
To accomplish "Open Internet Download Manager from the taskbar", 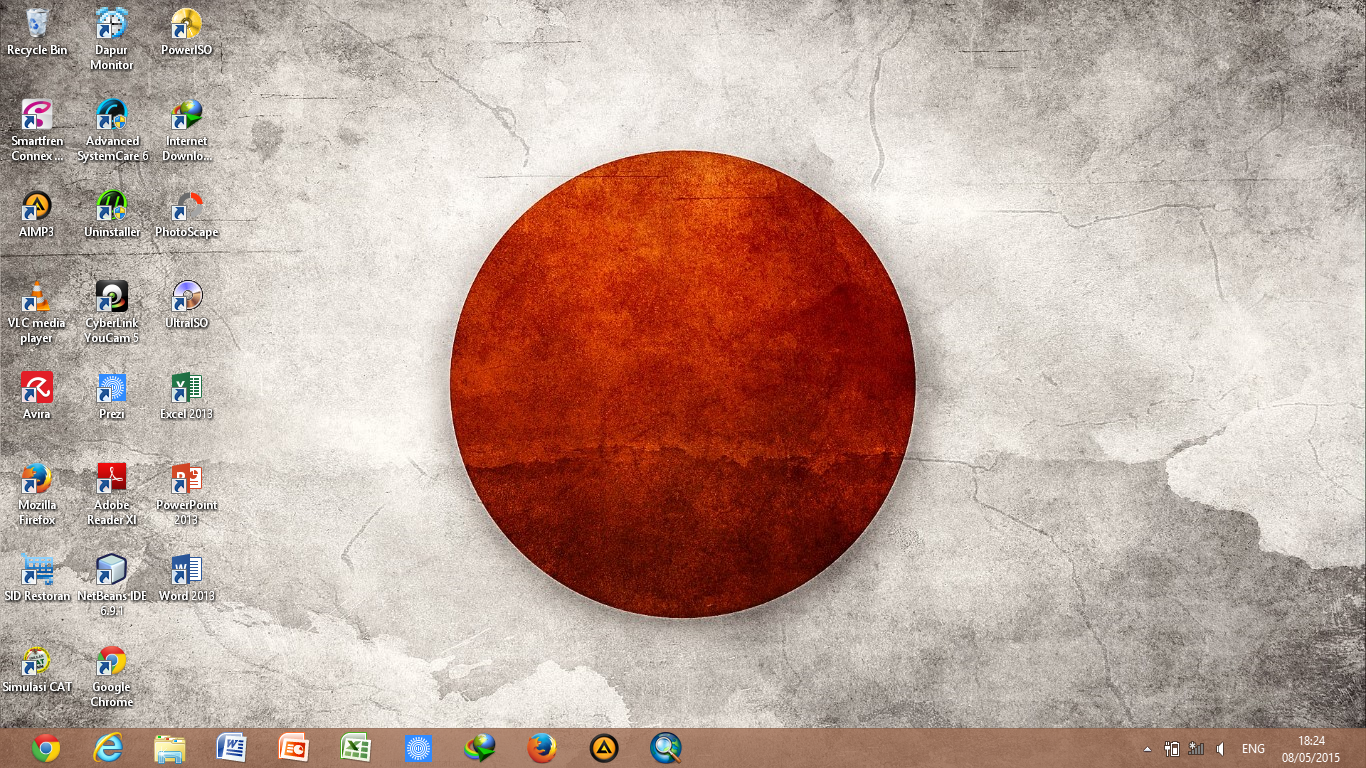I will (x=480, y=748).
